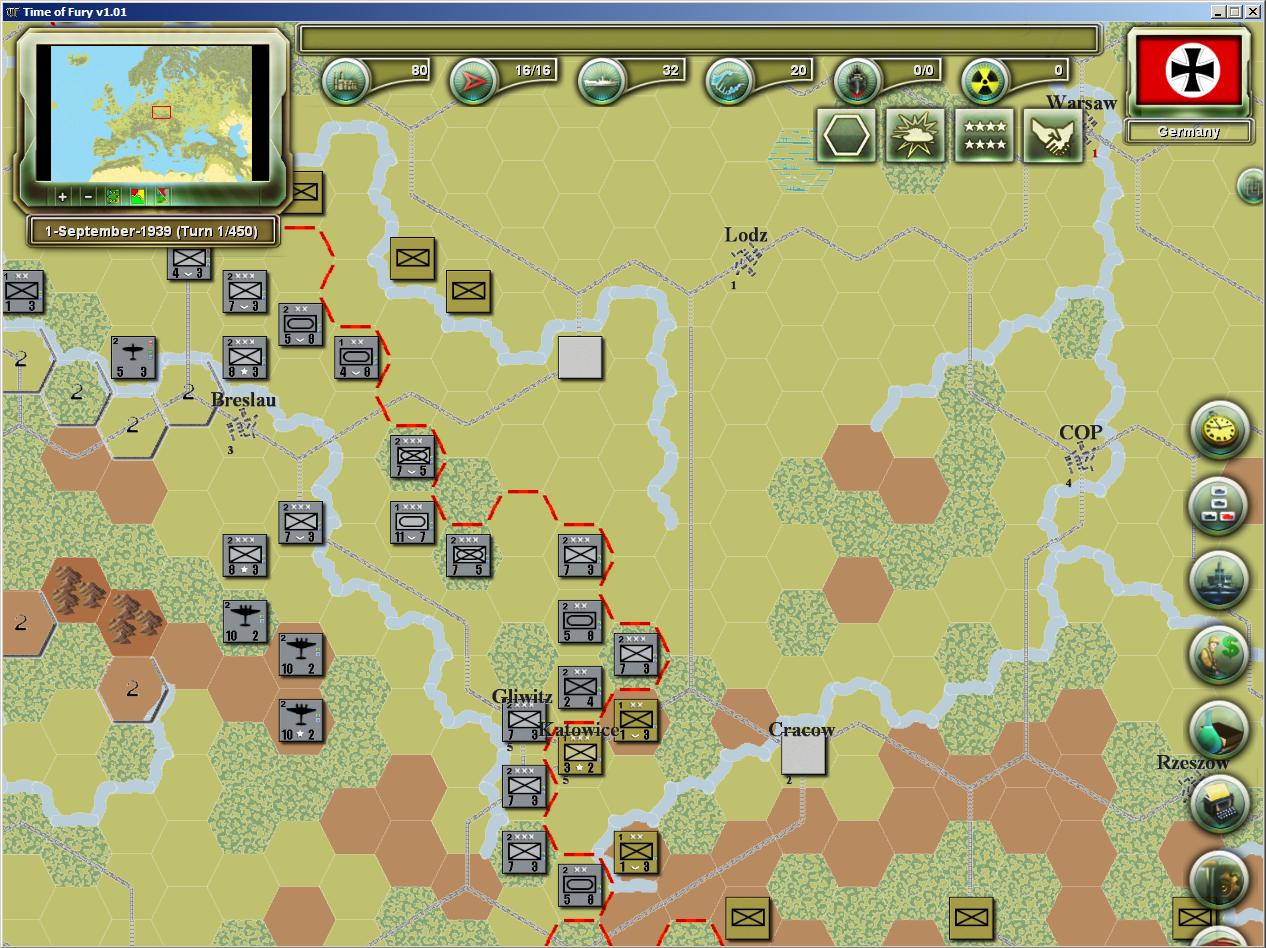Click the COP city label
Viewport: 1266px width, 948px height.
[1081, 432]
